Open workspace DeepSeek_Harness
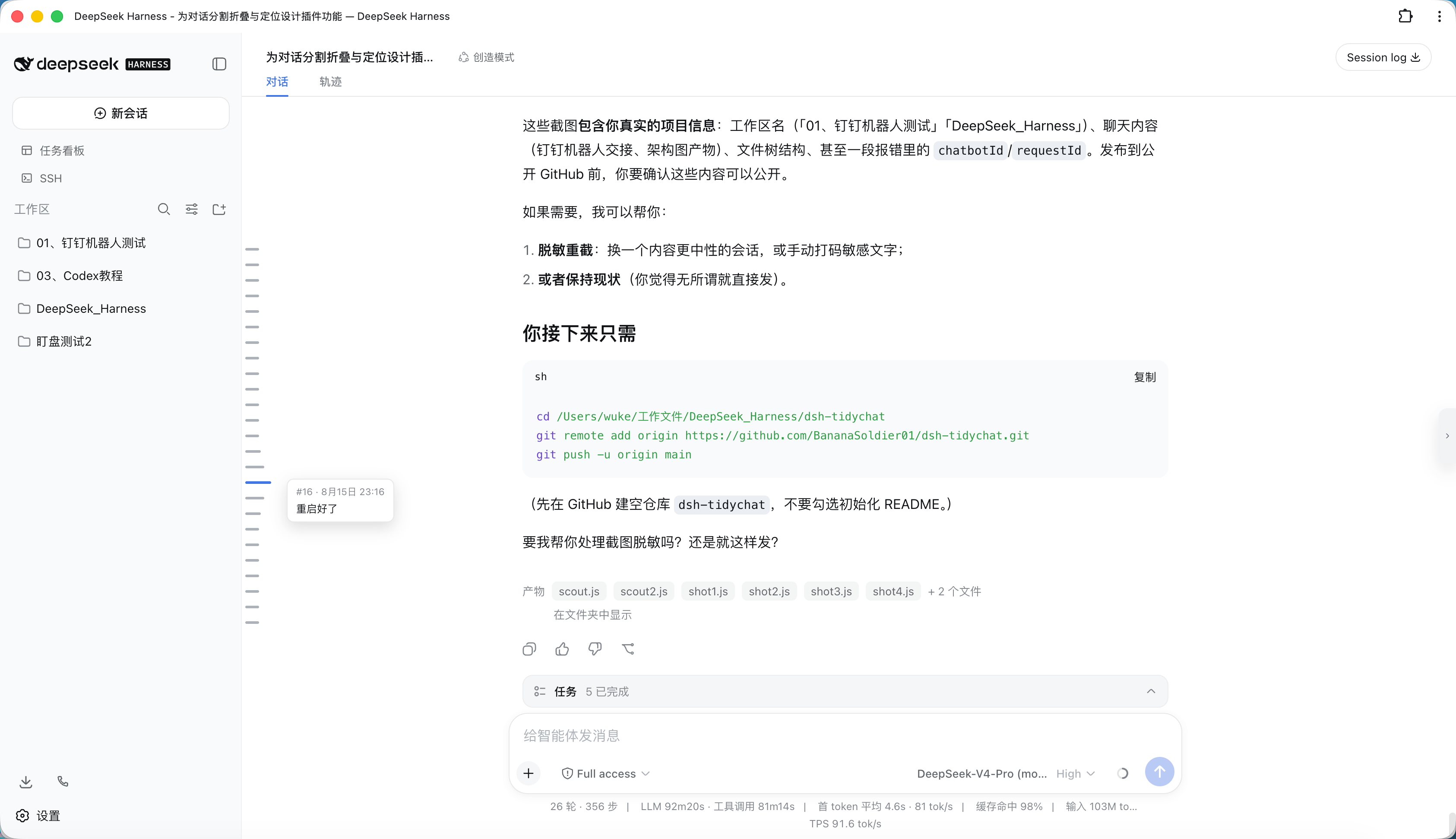The height and width of the screenshot is (839, 1456). (120, 309)
